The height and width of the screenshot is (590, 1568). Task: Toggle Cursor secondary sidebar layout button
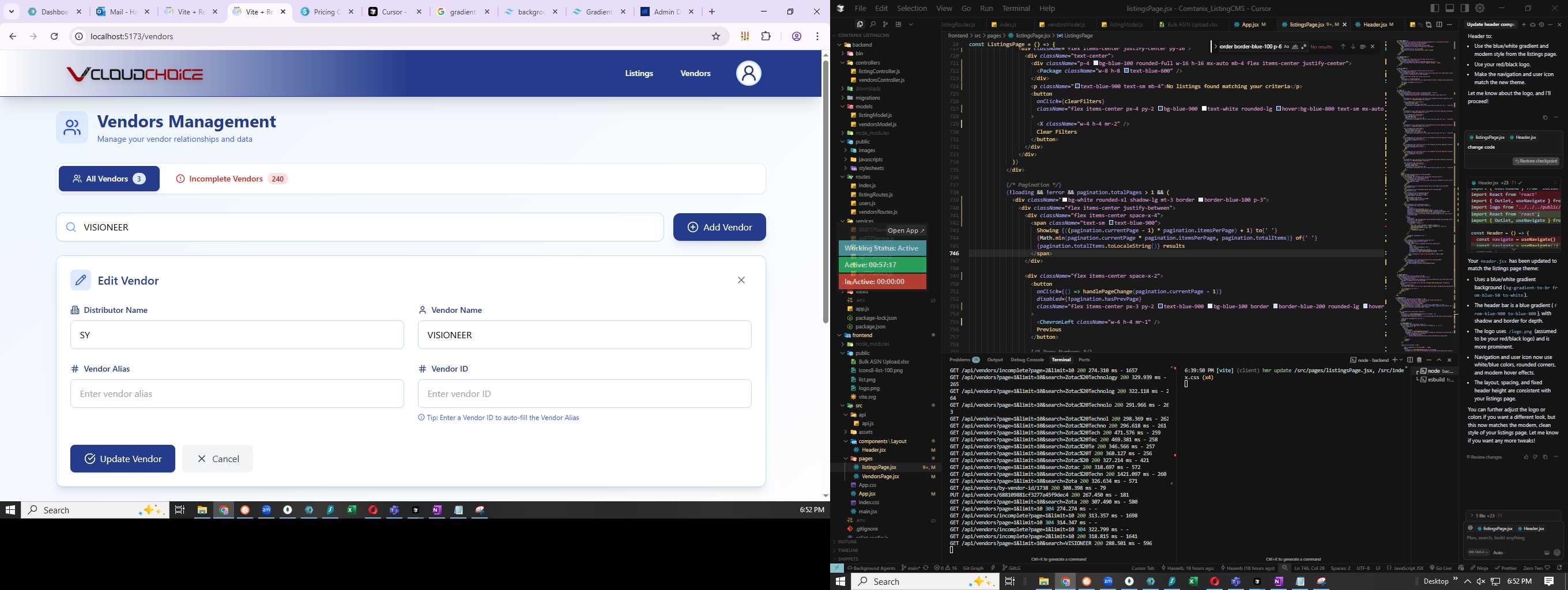pyautogui.click(x=1465, y=8)
